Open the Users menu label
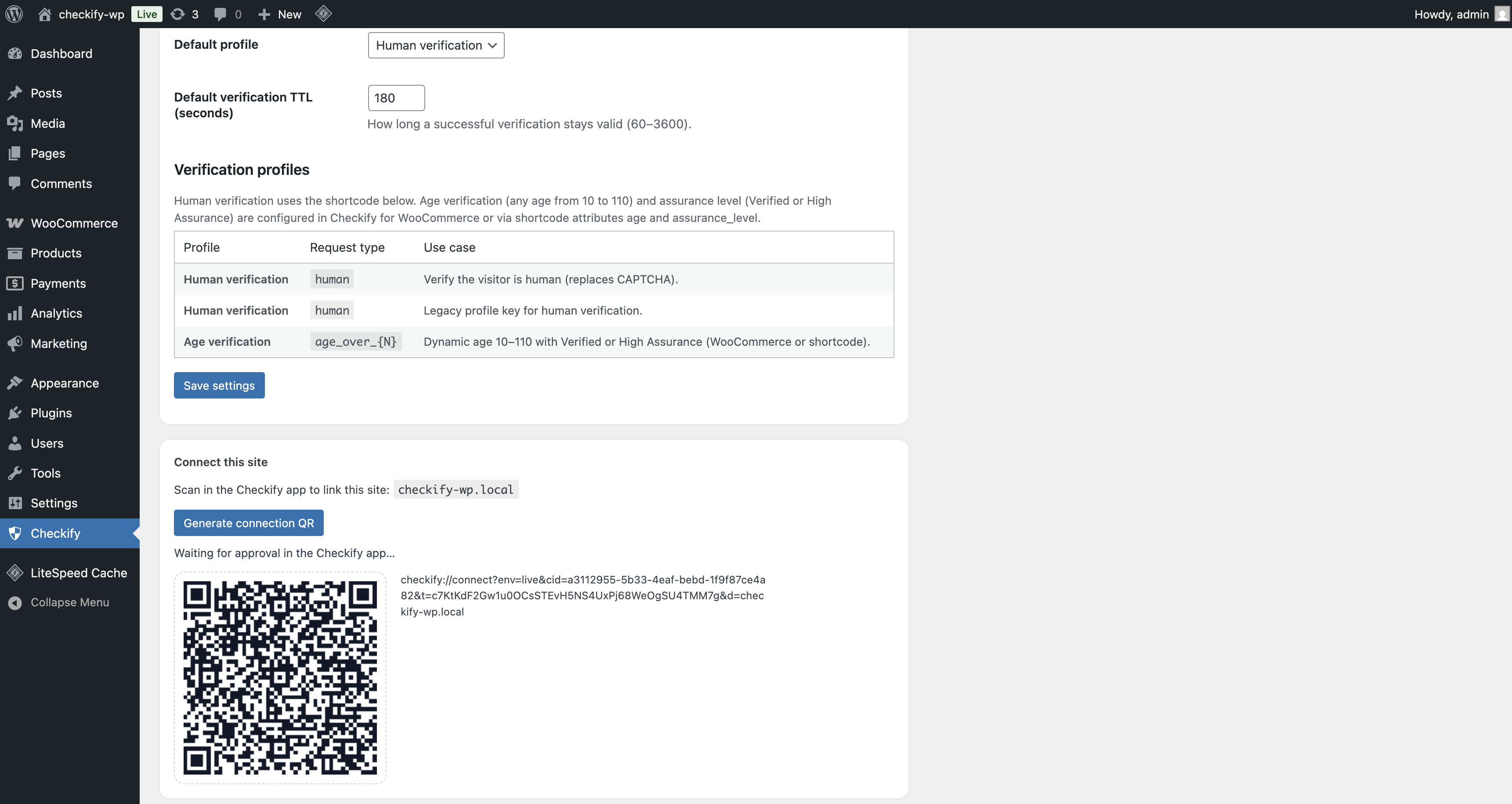This screenshot has width=1512, height=804. [47, 443]
